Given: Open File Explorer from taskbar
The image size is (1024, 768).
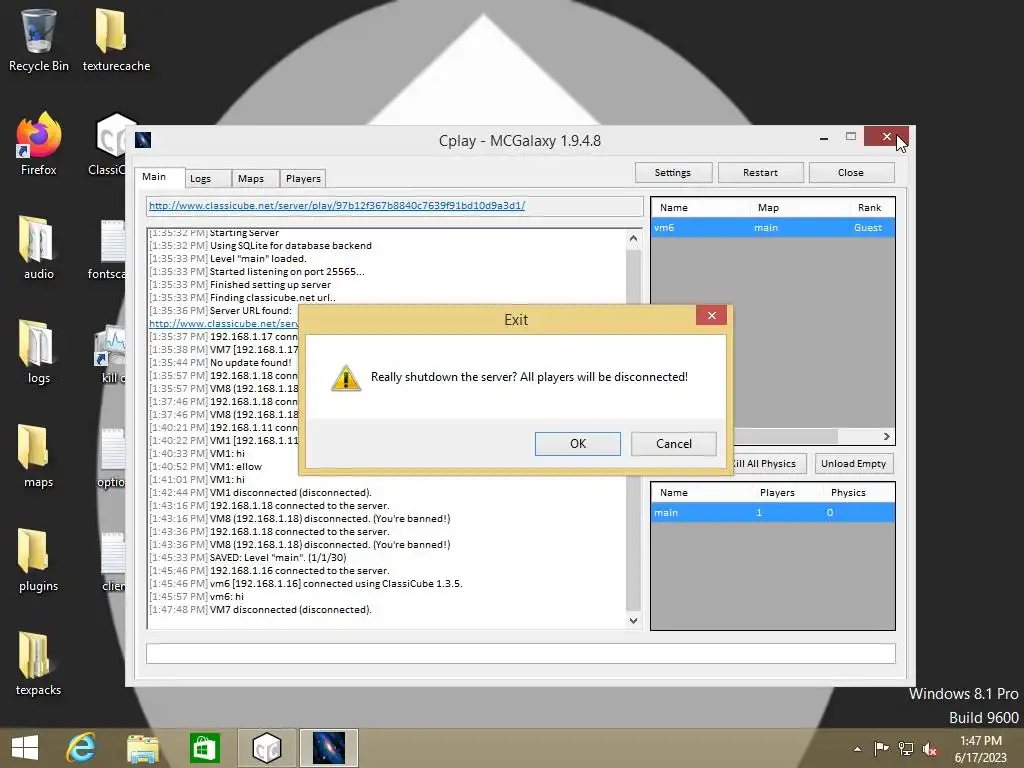Looking at the screenshot, I should pos(142,748).
